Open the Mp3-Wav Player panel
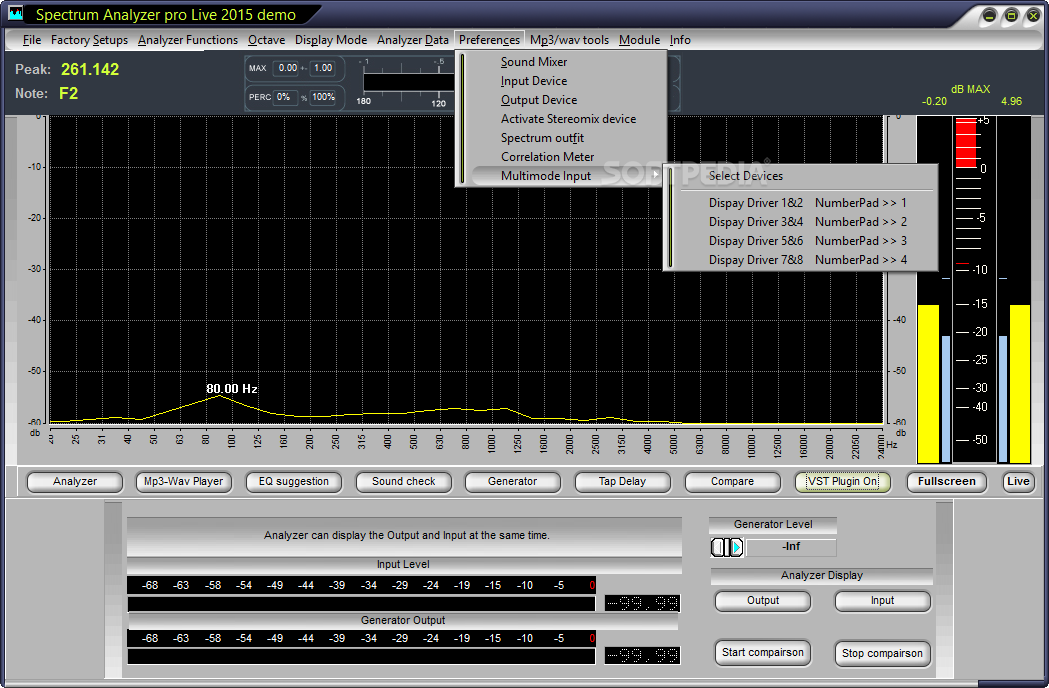This screenshot has height=688, width=1049. pos(183,481)
